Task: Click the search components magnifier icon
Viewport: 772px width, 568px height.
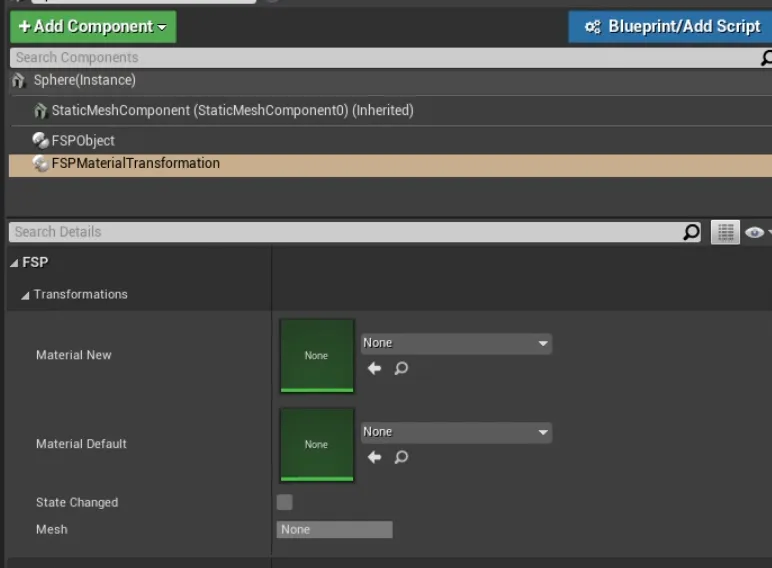Action: click(765, 59)
